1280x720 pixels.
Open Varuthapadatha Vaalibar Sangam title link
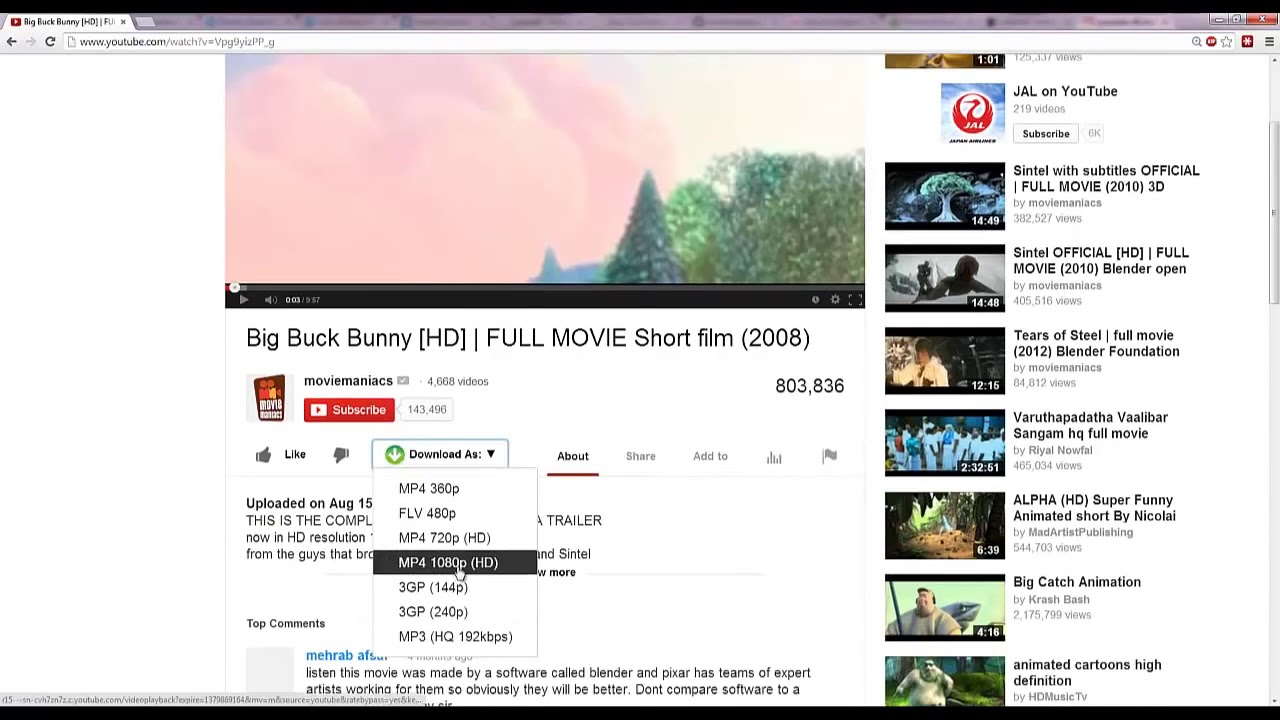coord(1090,425)
